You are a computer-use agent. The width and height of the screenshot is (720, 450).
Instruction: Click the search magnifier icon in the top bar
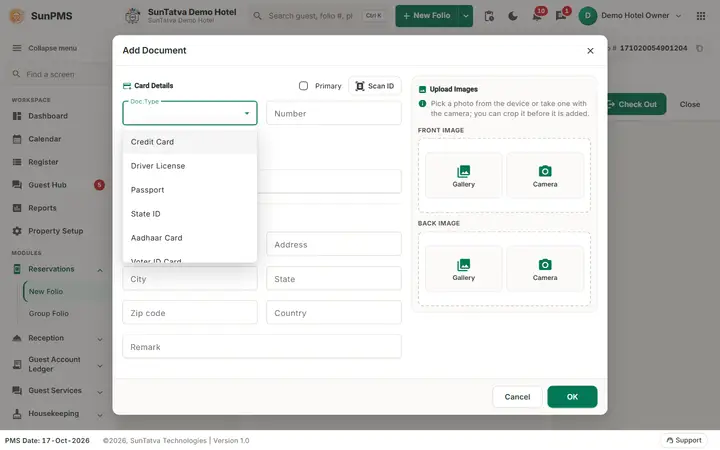click(258, 16)
